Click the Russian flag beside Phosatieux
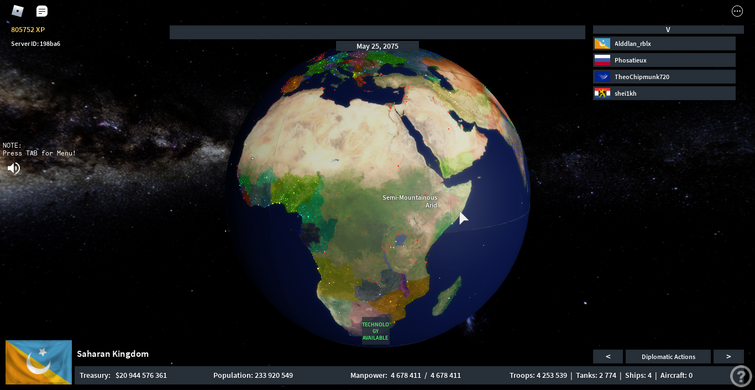Viewport: 755px width, 390px height. click(602, 60)
